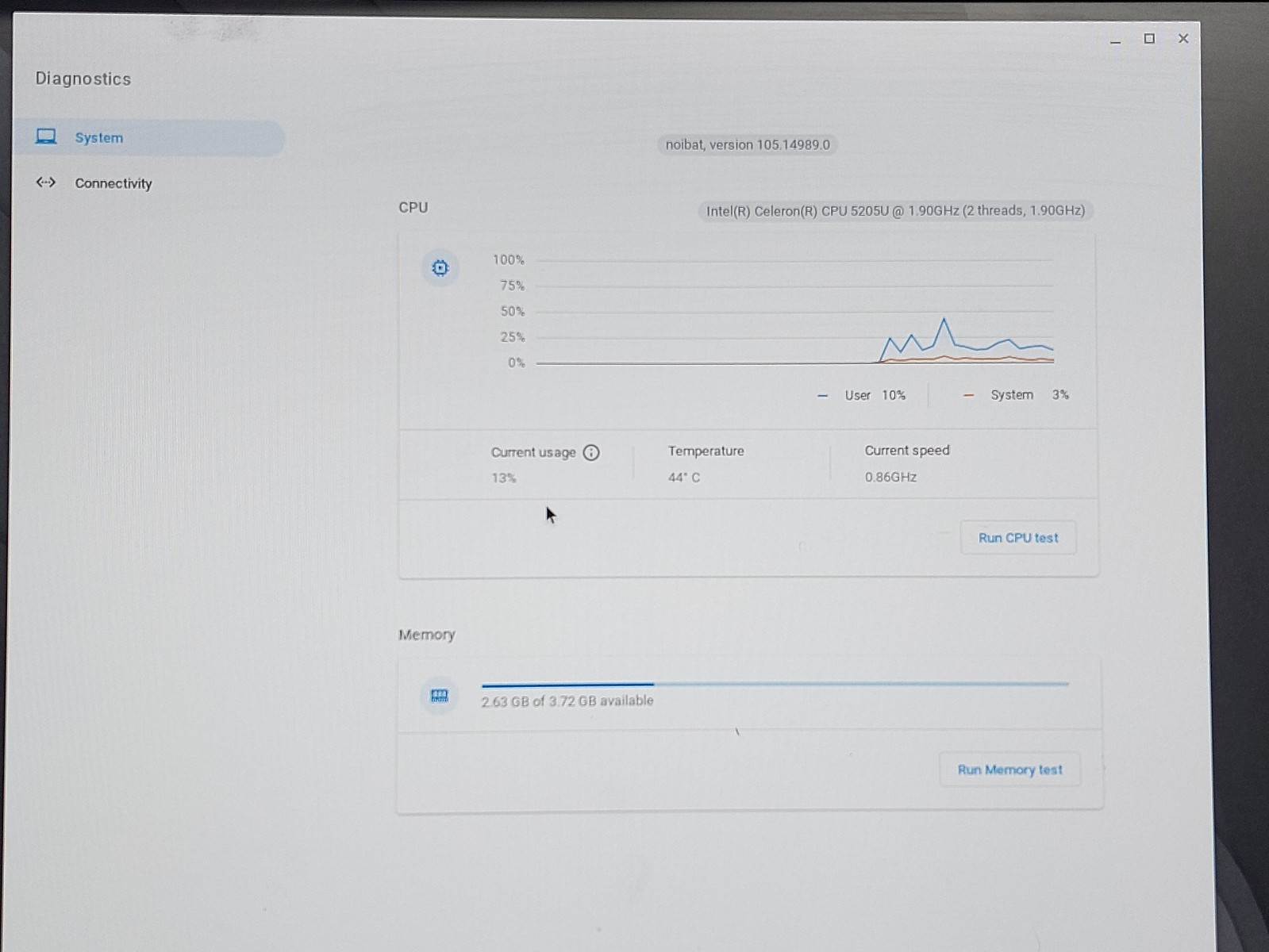The height and width of the screenshot is (952, 1269).
Task: Click the CPU usage graph
Action: click(x=795, y=312)
